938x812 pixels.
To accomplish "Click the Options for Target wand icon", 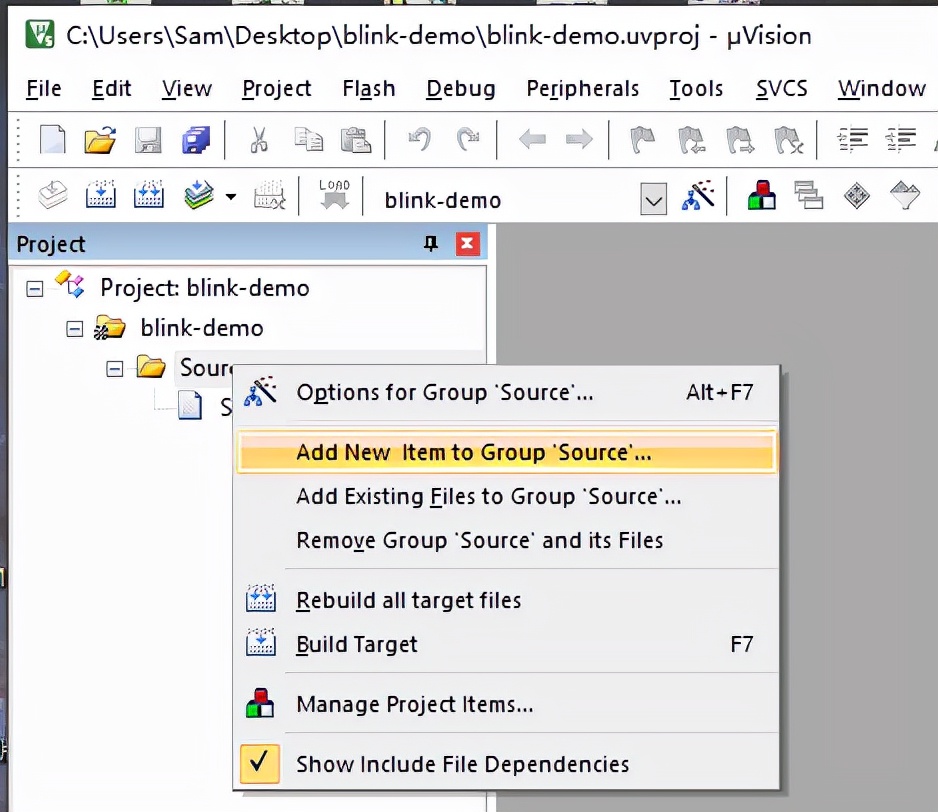I will pyautogui.click(x=698, y=194).
